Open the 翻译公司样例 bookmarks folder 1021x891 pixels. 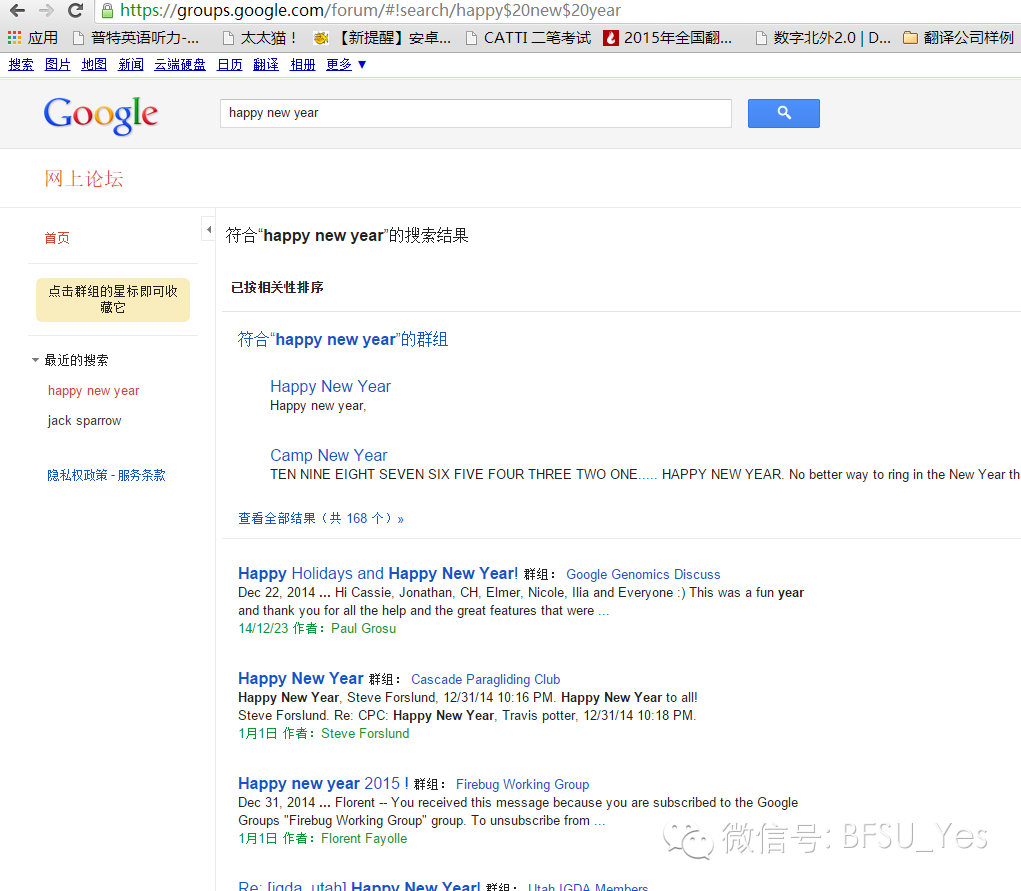coord(958,38)
